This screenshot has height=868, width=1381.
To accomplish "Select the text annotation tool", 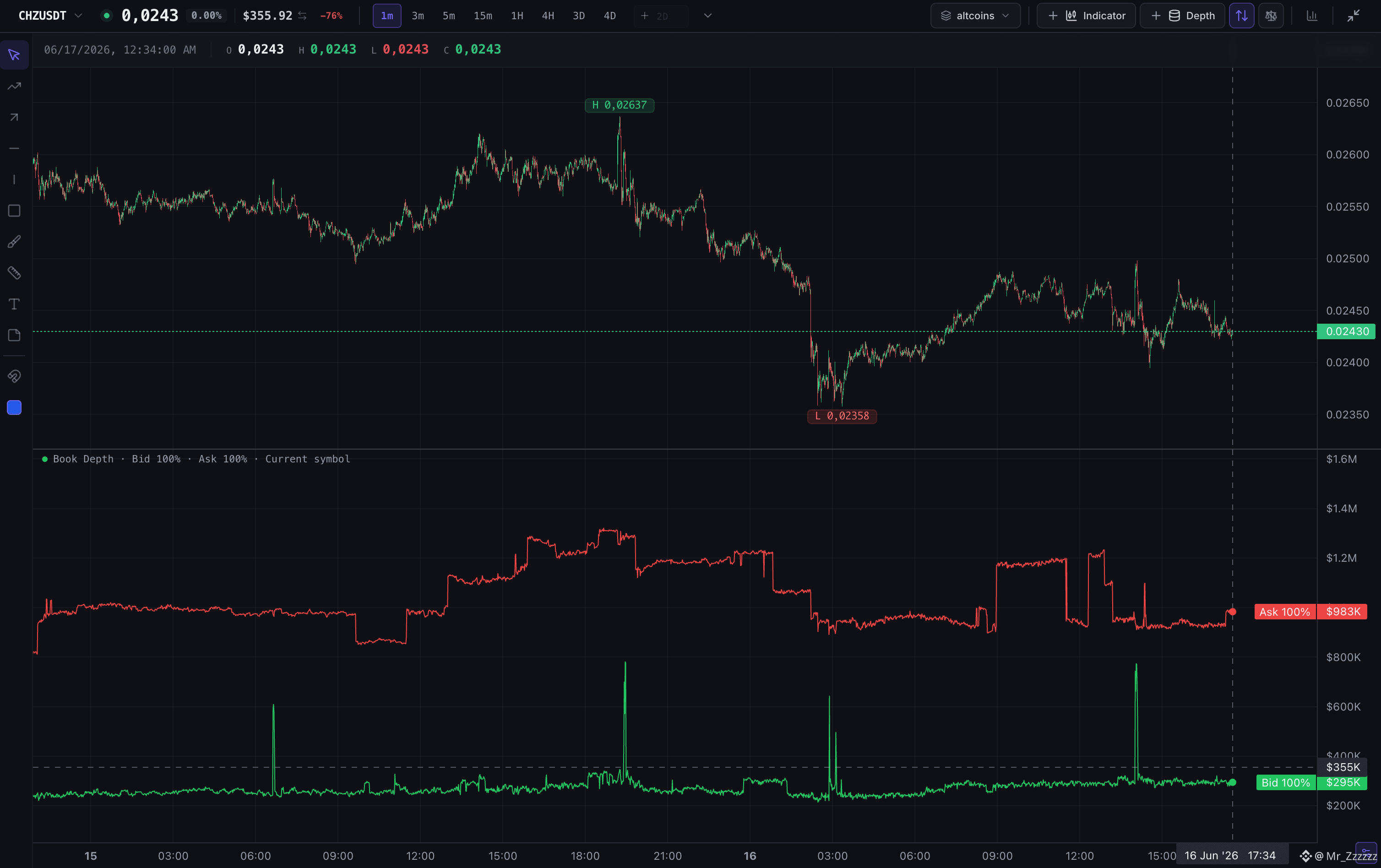I will (14, 304).
